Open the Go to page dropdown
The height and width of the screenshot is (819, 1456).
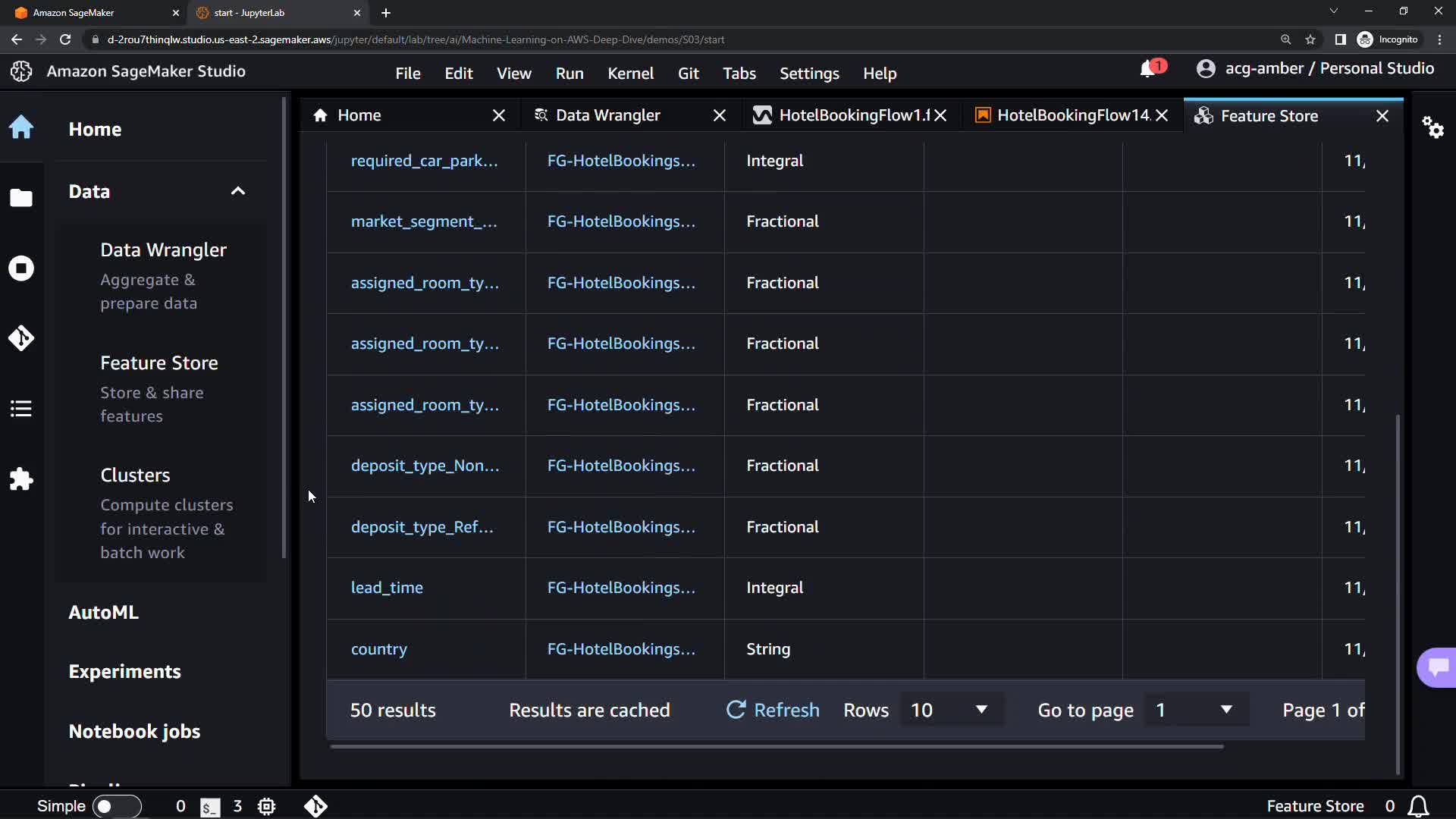[x=1195, y=710]
